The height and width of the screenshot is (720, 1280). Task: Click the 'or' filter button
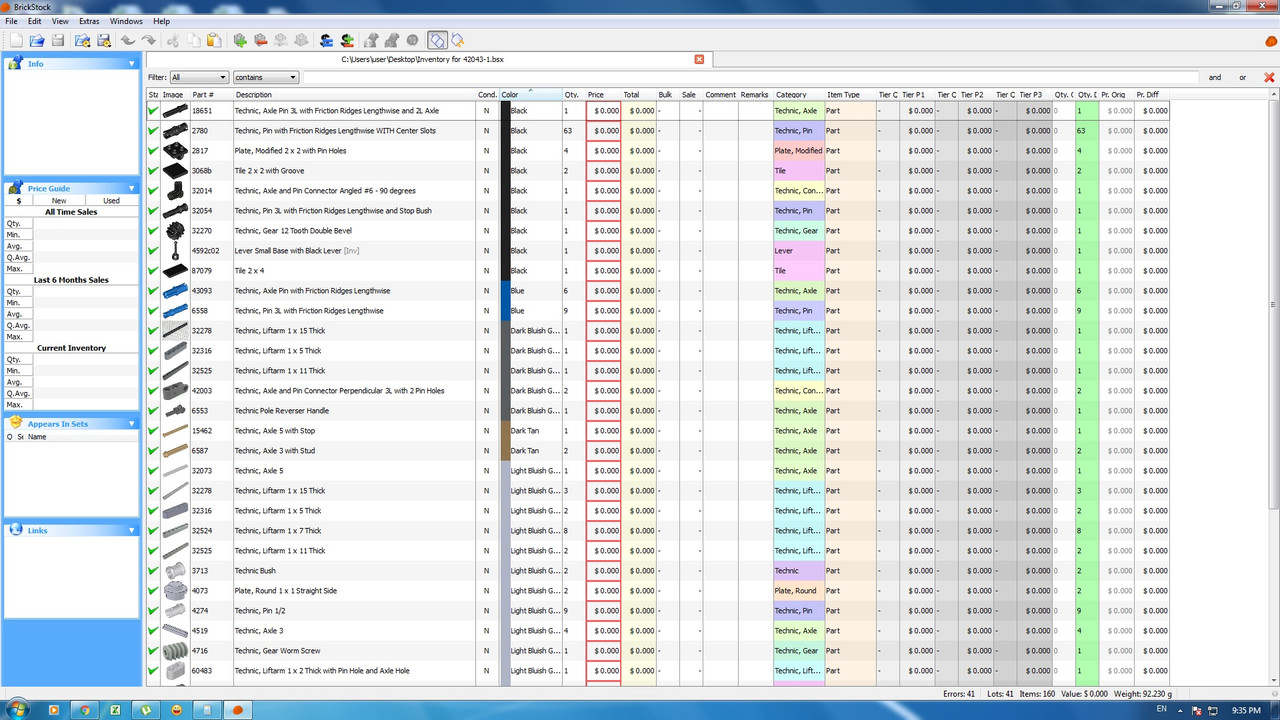(x=1243, y=77)
